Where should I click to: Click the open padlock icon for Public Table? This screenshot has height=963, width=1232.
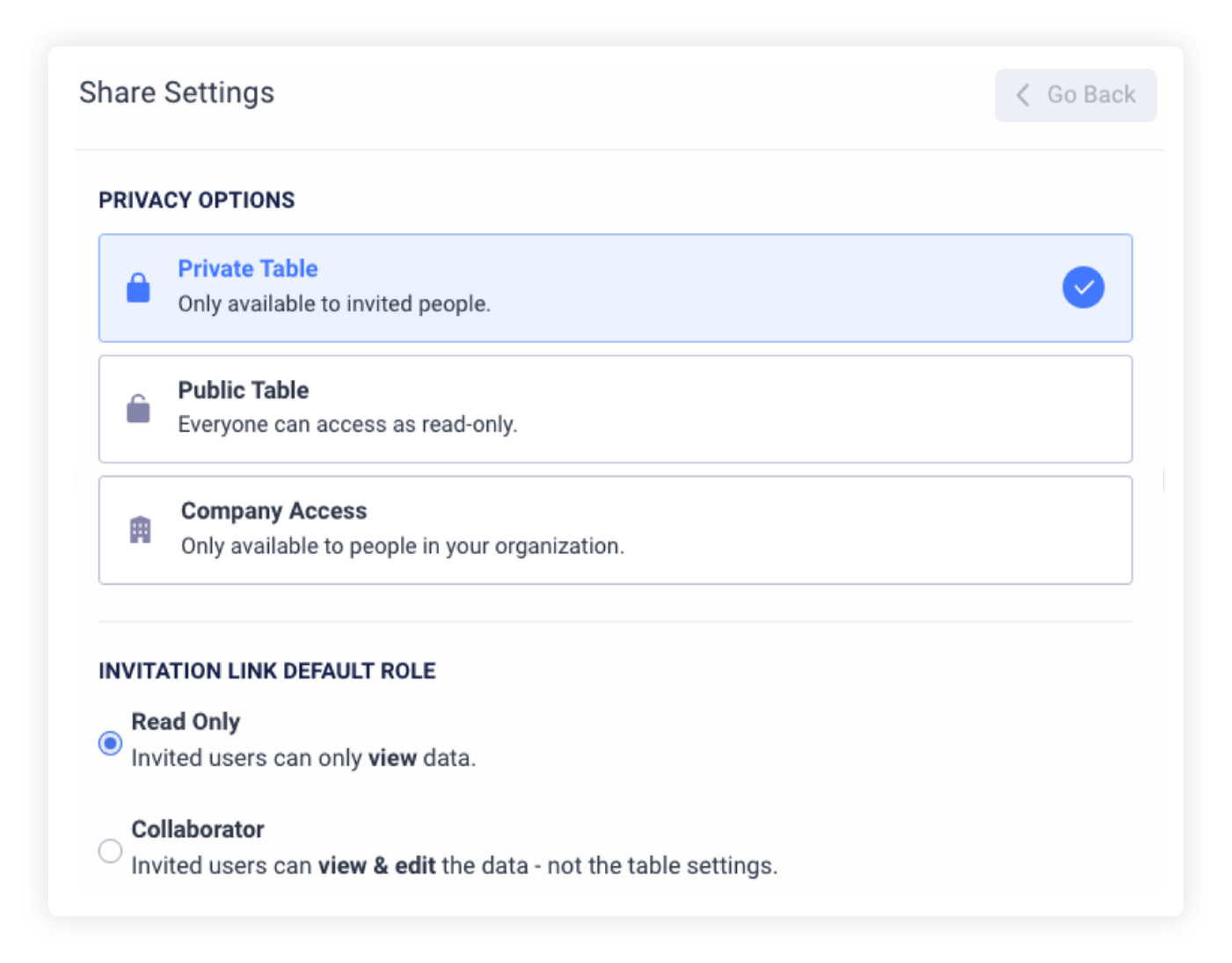coord(138,409)
